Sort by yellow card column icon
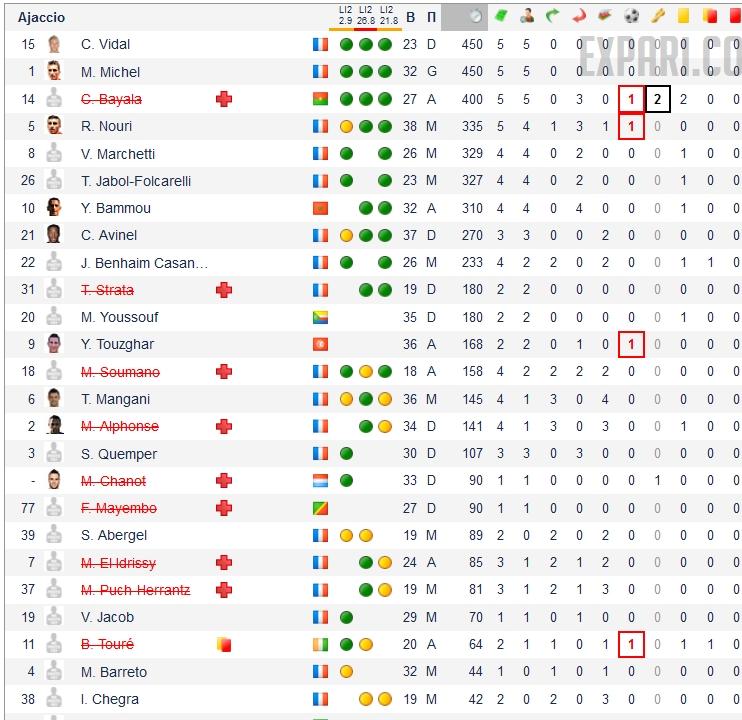The image size is (742, 720). click(x=684, y=16)
